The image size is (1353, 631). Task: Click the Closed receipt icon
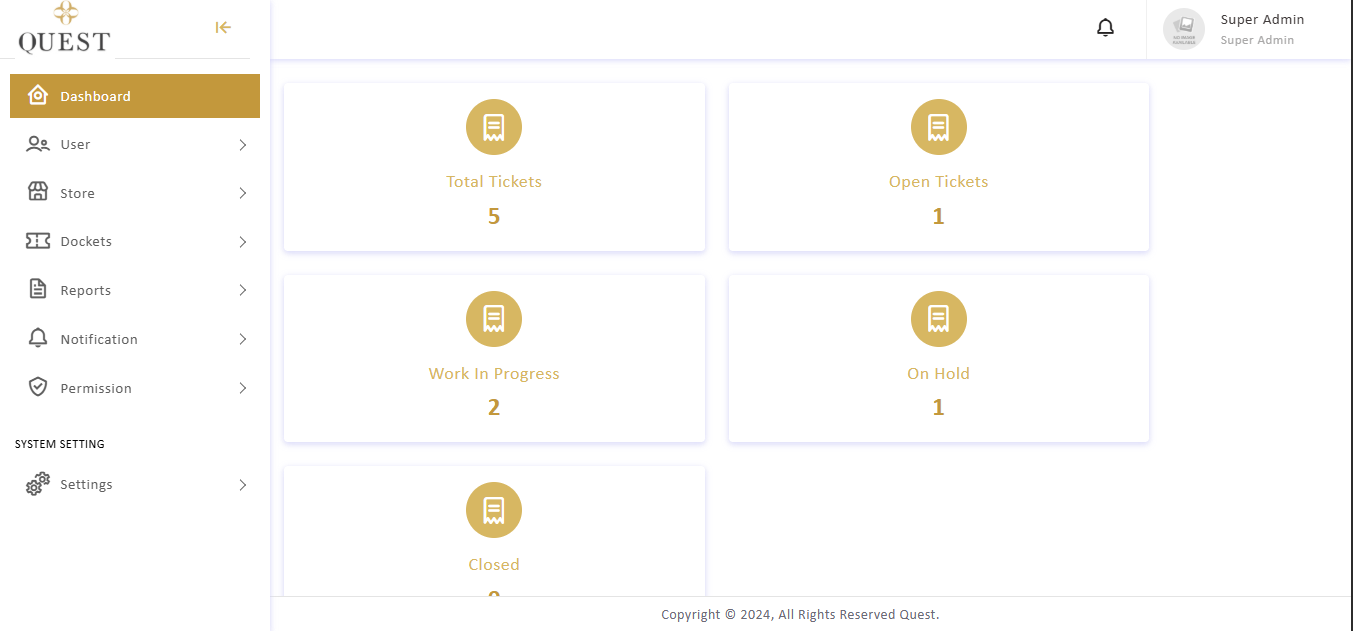(494, 510)
